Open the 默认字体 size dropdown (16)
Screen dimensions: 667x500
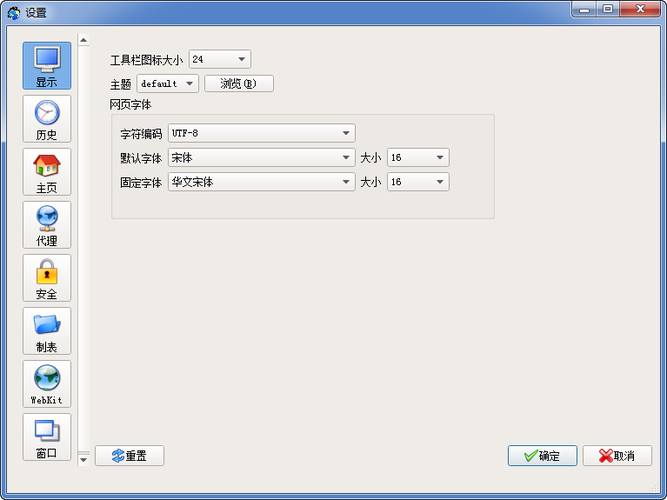(x=418, y=157)
